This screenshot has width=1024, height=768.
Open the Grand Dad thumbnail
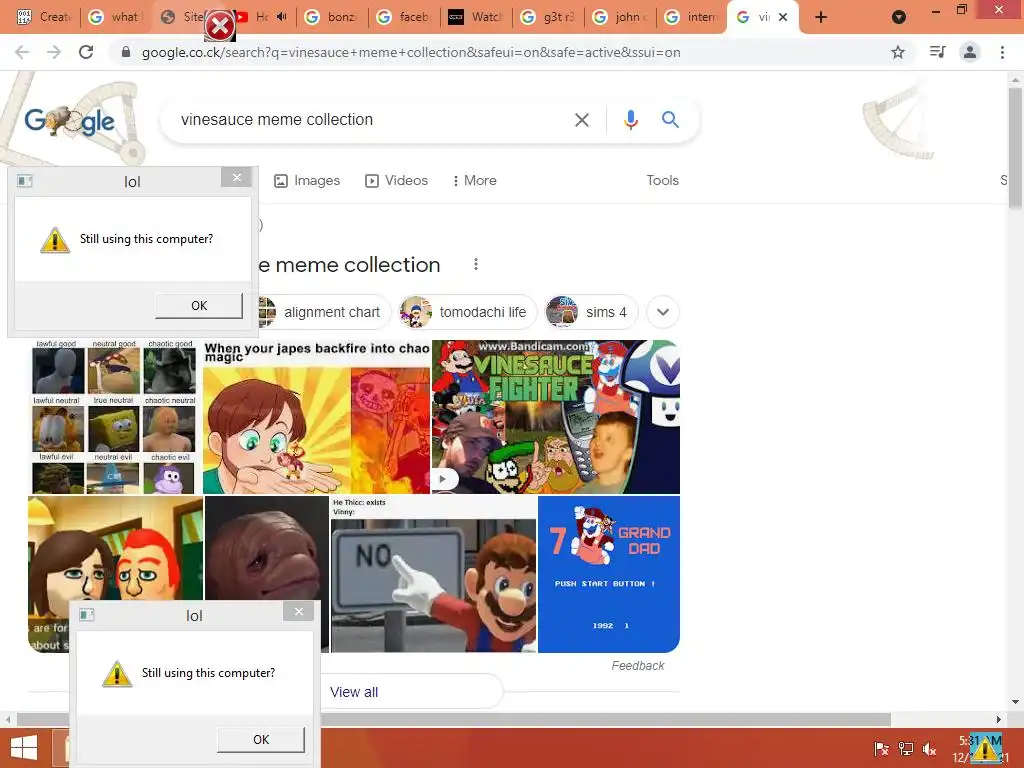(609, 574)
